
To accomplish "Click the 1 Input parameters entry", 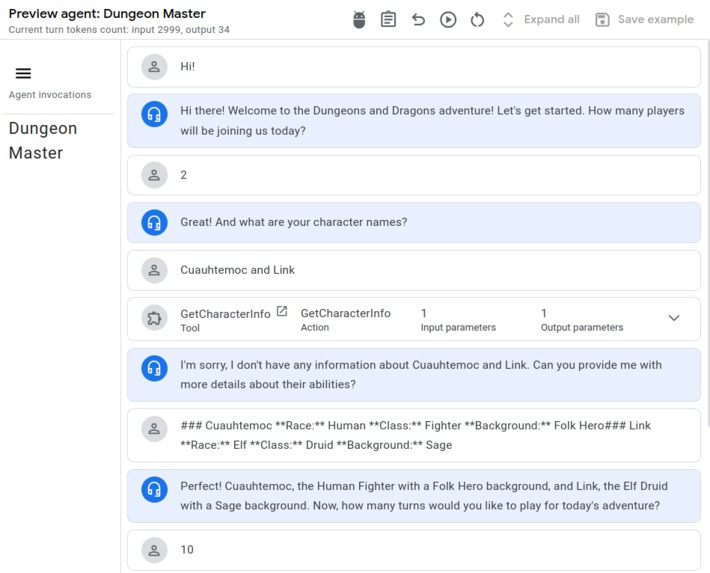I will (x=458, y=319).
